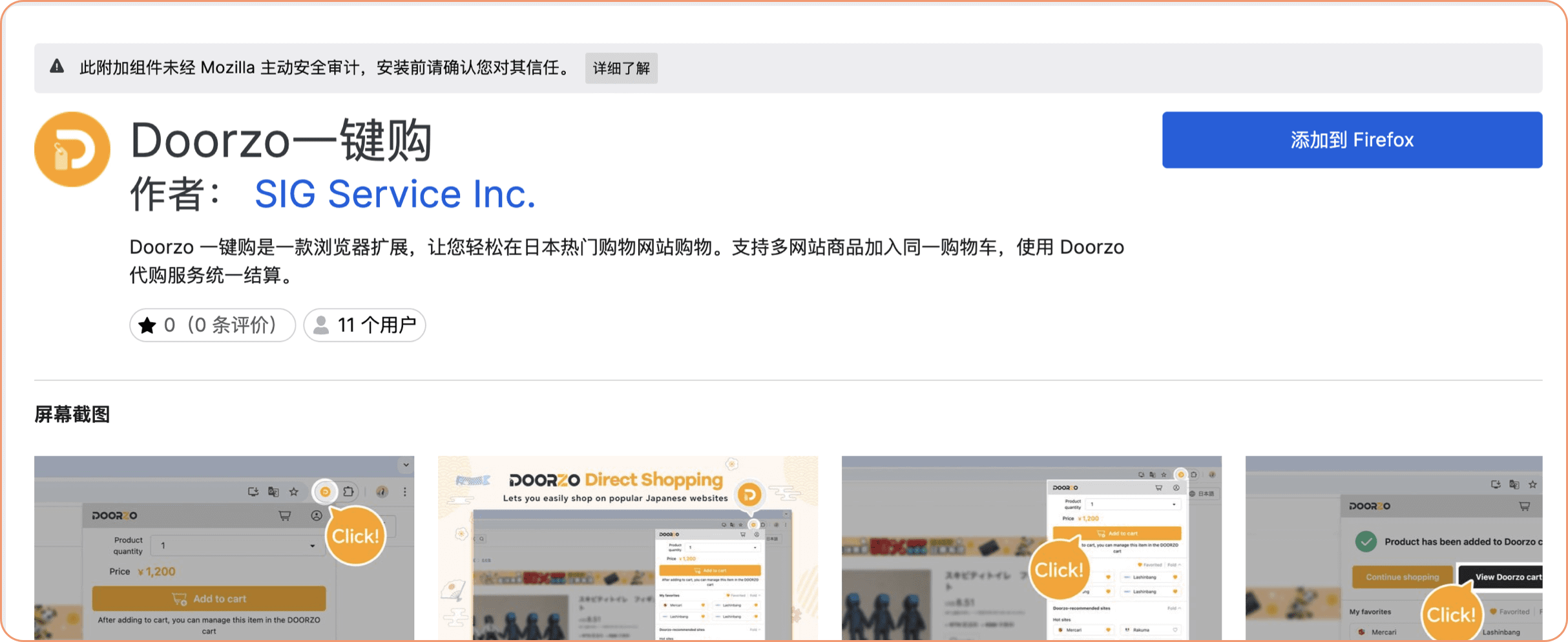The height and width of the screenshot is (642, 1568).
Task: Open the 'Product has been added' screenshot
Action: (x=1394, y=548)
